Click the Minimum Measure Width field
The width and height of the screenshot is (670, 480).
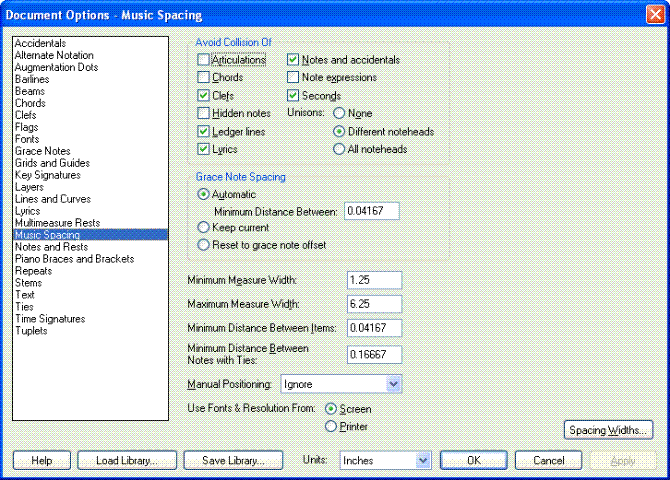point(374,280)
